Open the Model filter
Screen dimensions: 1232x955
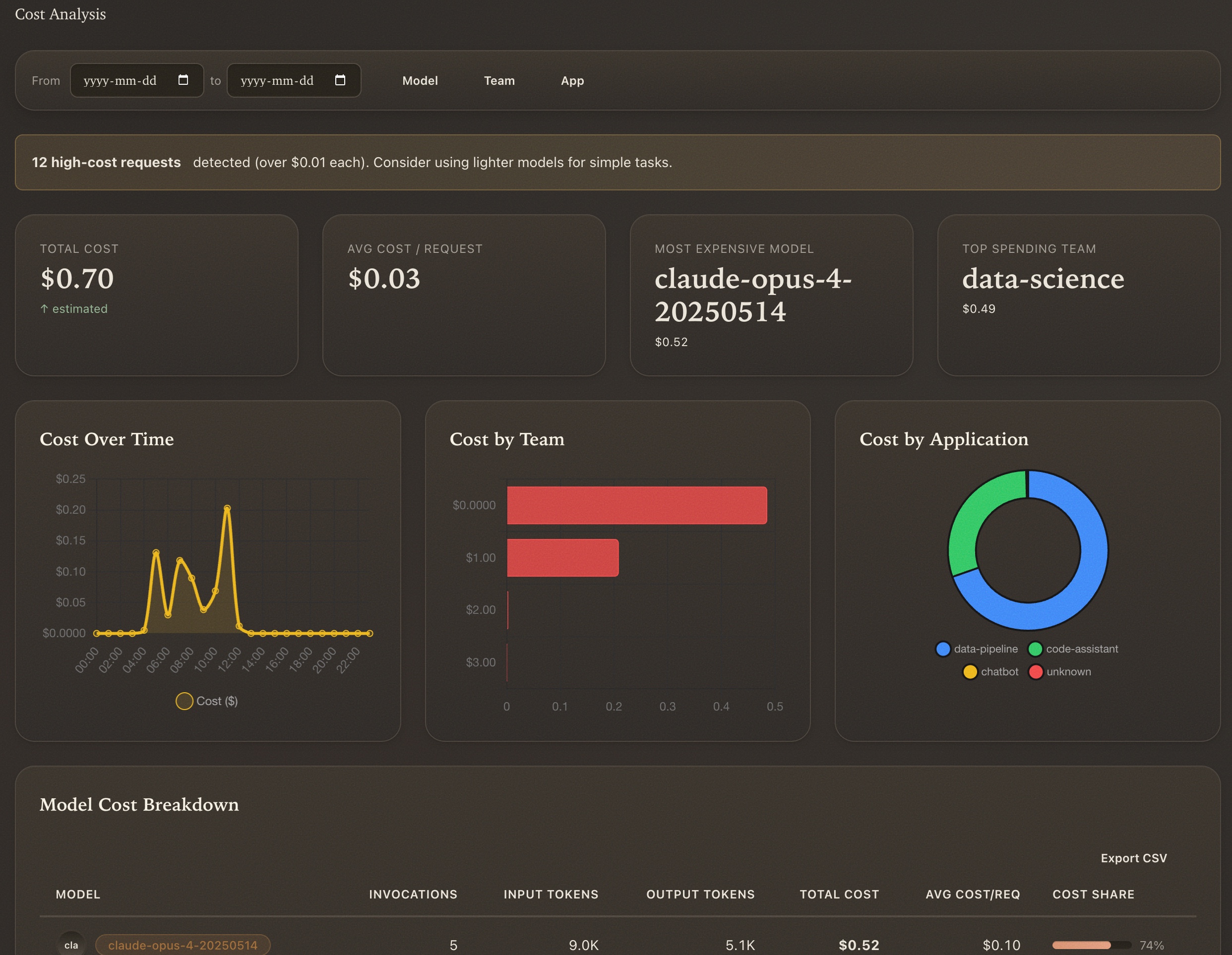(x=420, y=80)
